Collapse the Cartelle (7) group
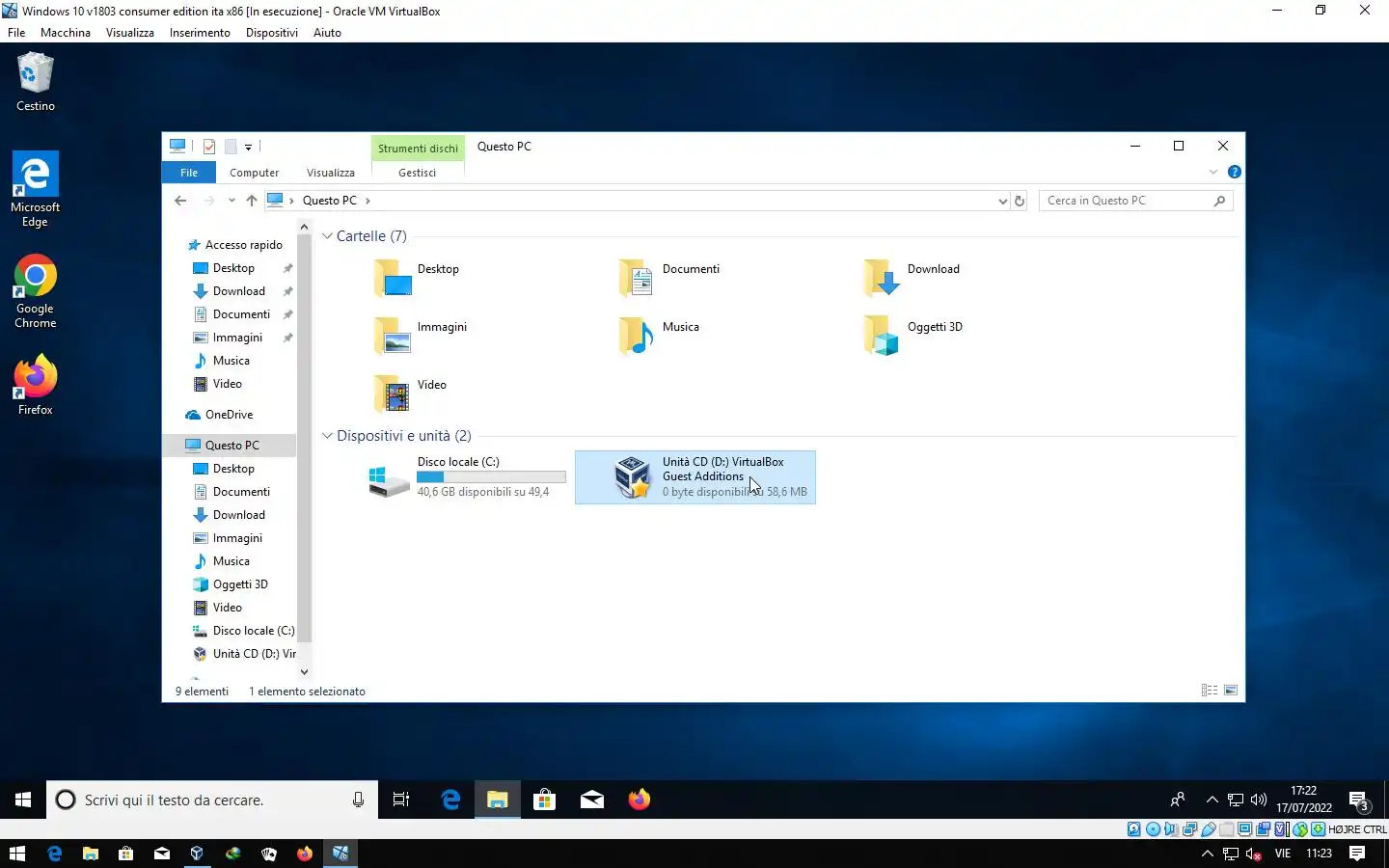 click(x=327, y=236)
